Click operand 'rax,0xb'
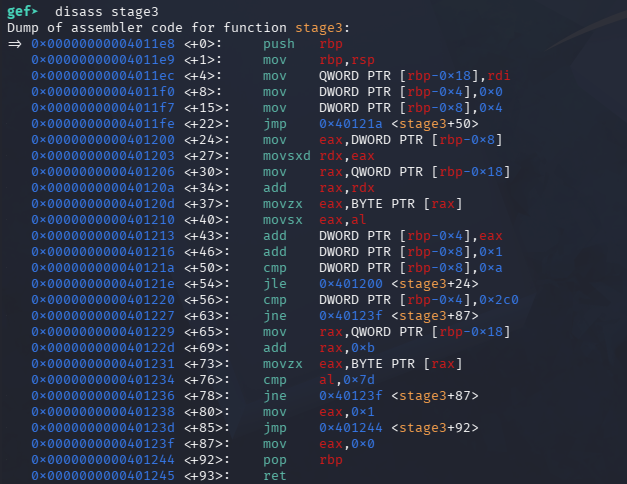Viewport: 627px width, 484px height. [347, 348]
